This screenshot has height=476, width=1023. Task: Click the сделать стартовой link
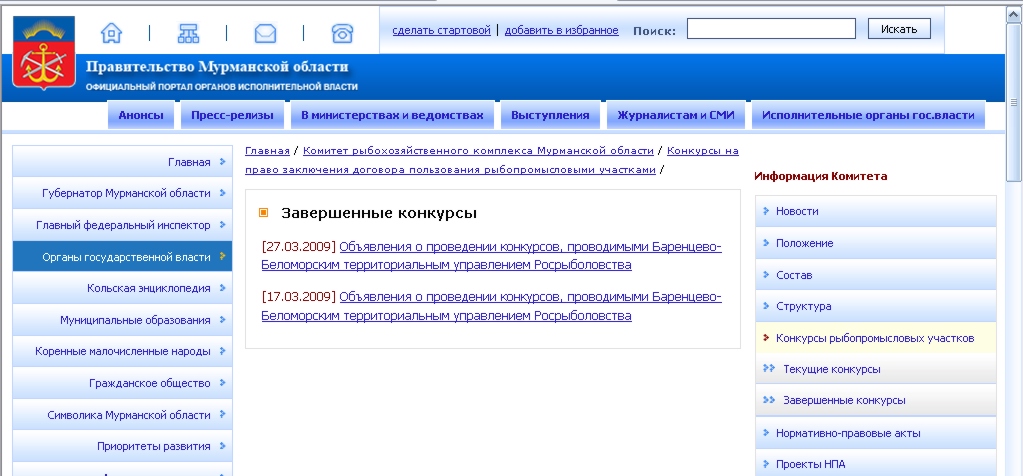442,30
